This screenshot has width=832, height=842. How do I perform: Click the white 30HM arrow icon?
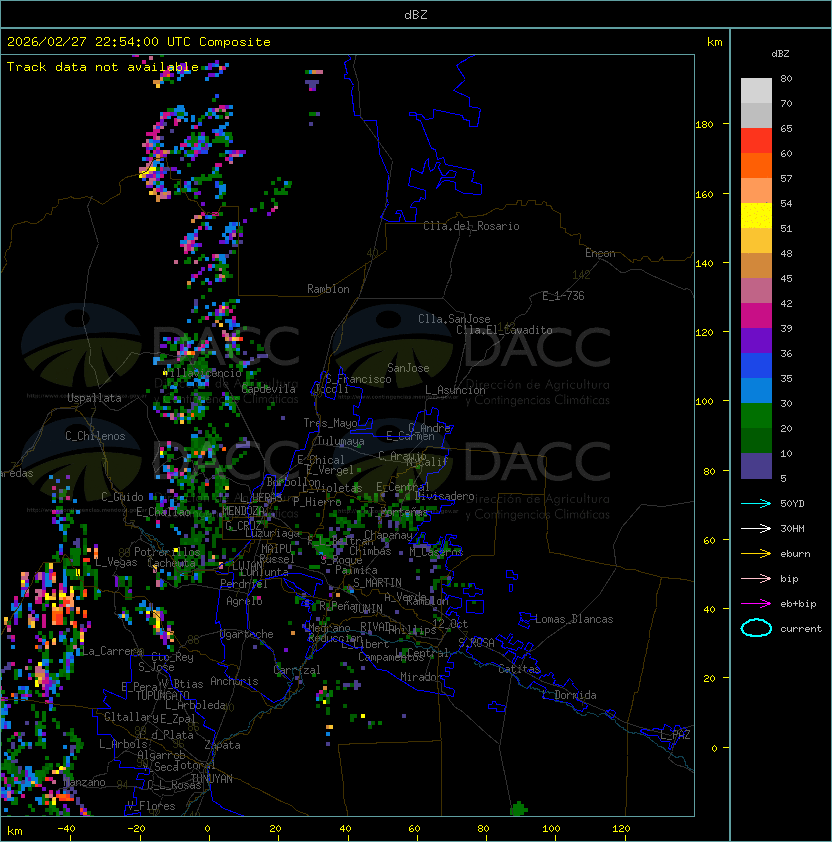point(756,528)
